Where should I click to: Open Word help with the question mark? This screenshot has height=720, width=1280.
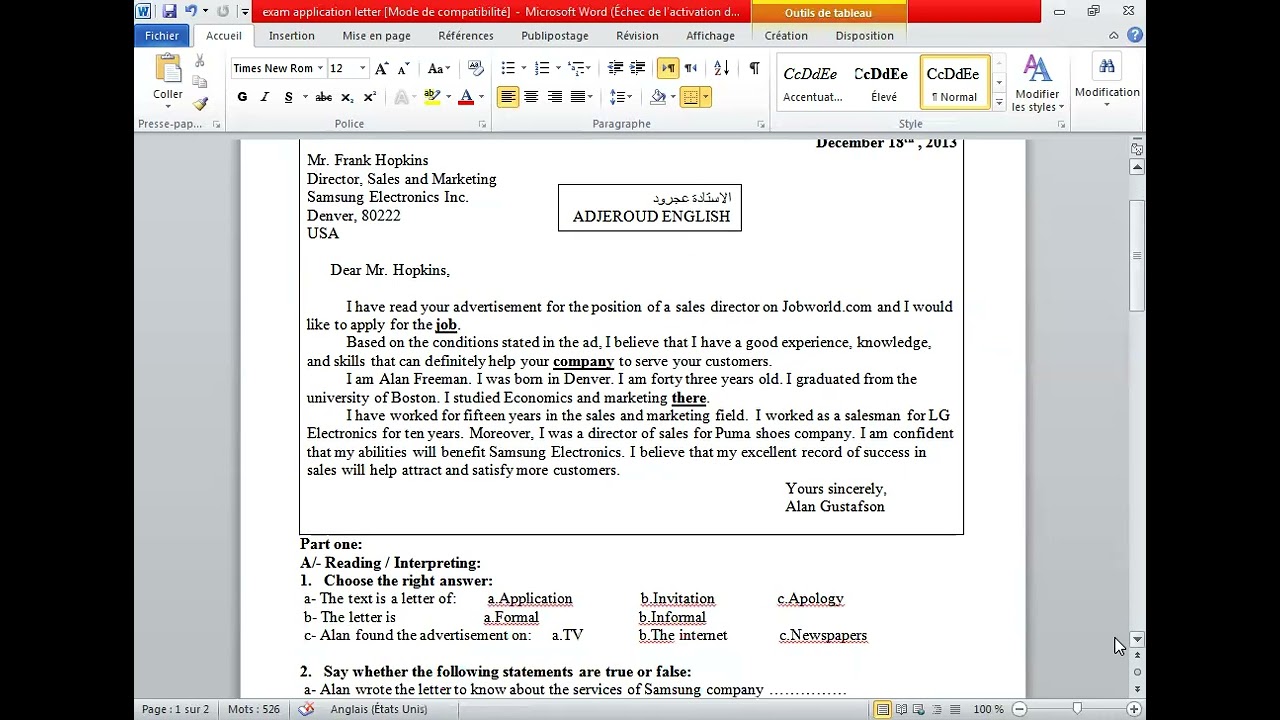click(x=1135, y=35)
